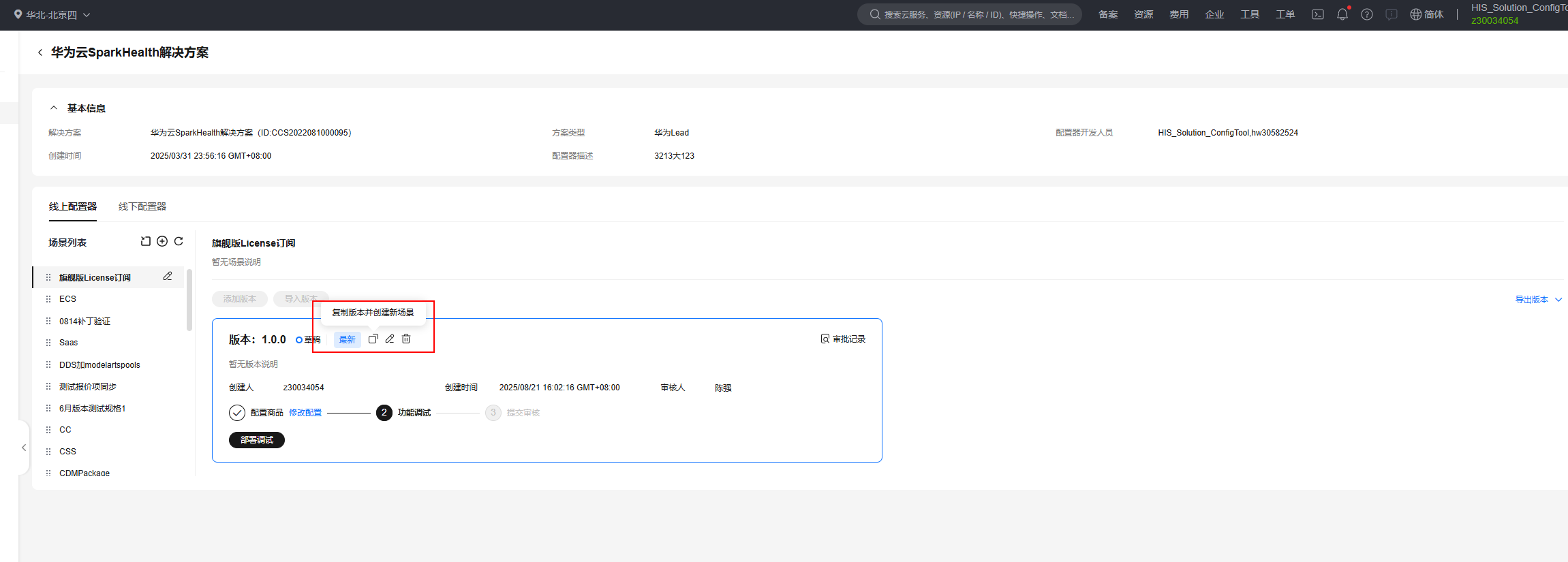Click solution ID CCS2022081000095 text
Viewport: 1568px width, 562px height.
click(x=304, y=133)
